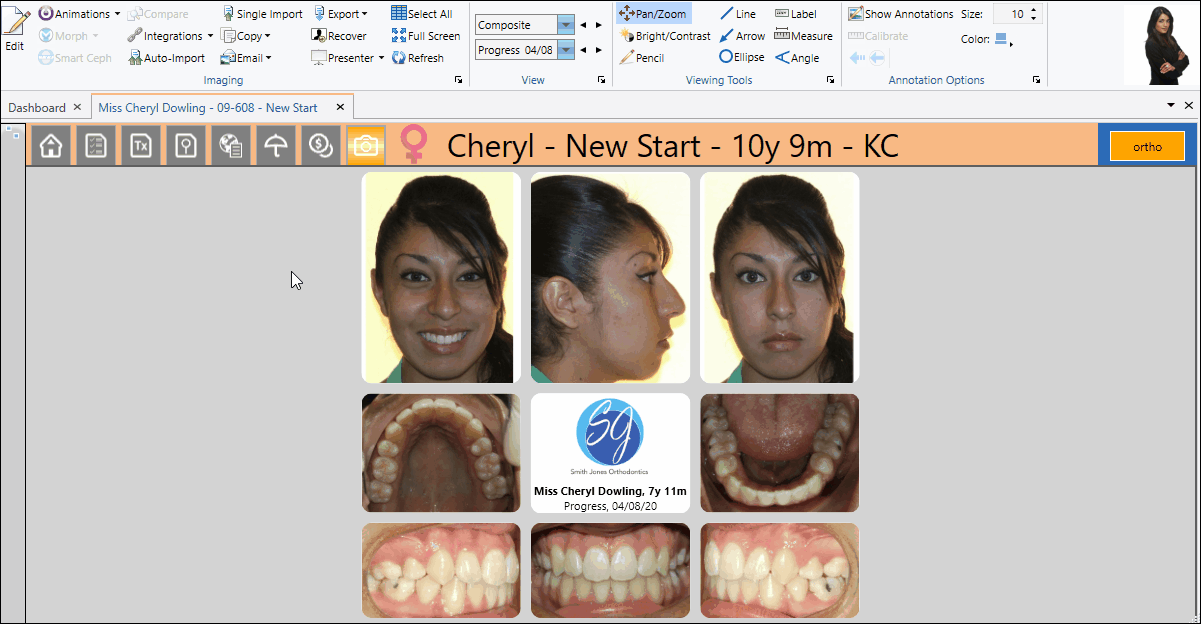1201x624 pixels.
Task: Toggle Full Screen view
Action: 425,36
